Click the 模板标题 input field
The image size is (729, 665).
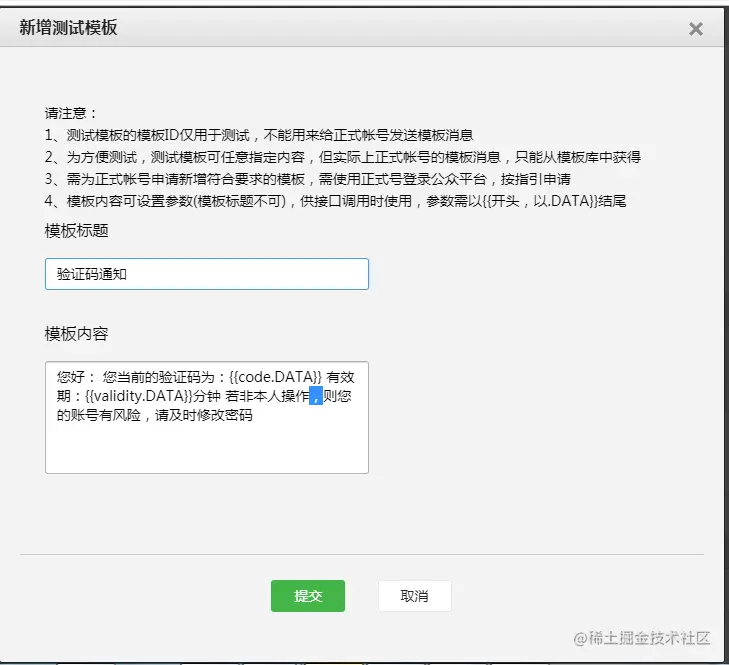tap(207, 274)
